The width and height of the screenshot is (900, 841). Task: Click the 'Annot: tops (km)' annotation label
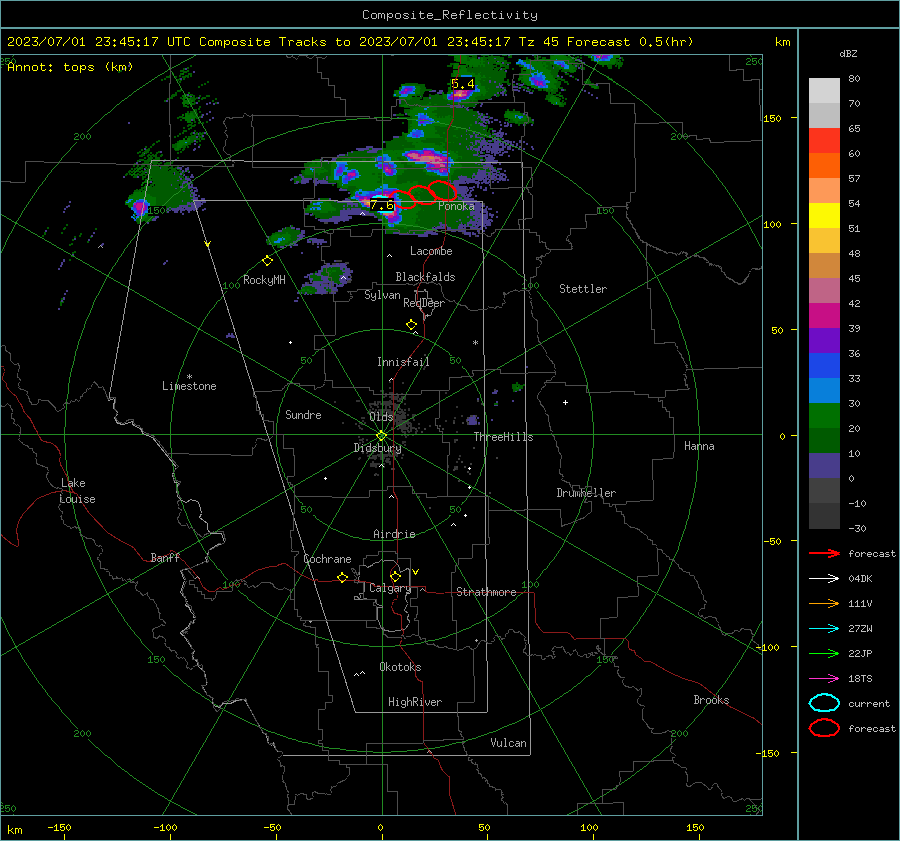(70, 67)
